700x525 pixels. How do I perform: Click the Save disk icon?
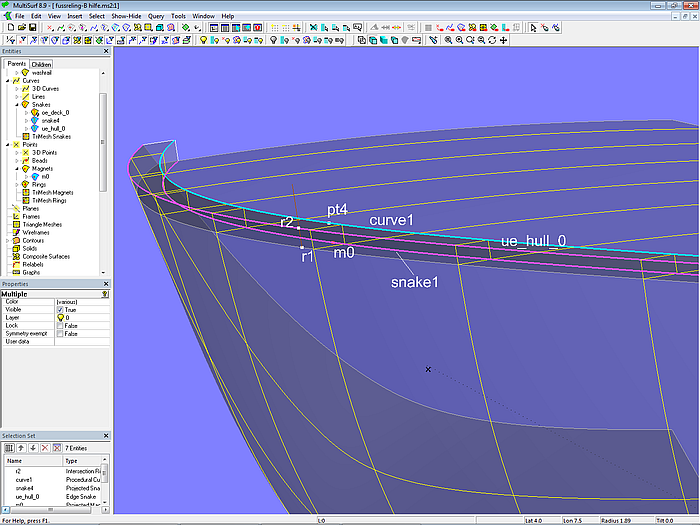pyautogui.click(x=31, y=28)
